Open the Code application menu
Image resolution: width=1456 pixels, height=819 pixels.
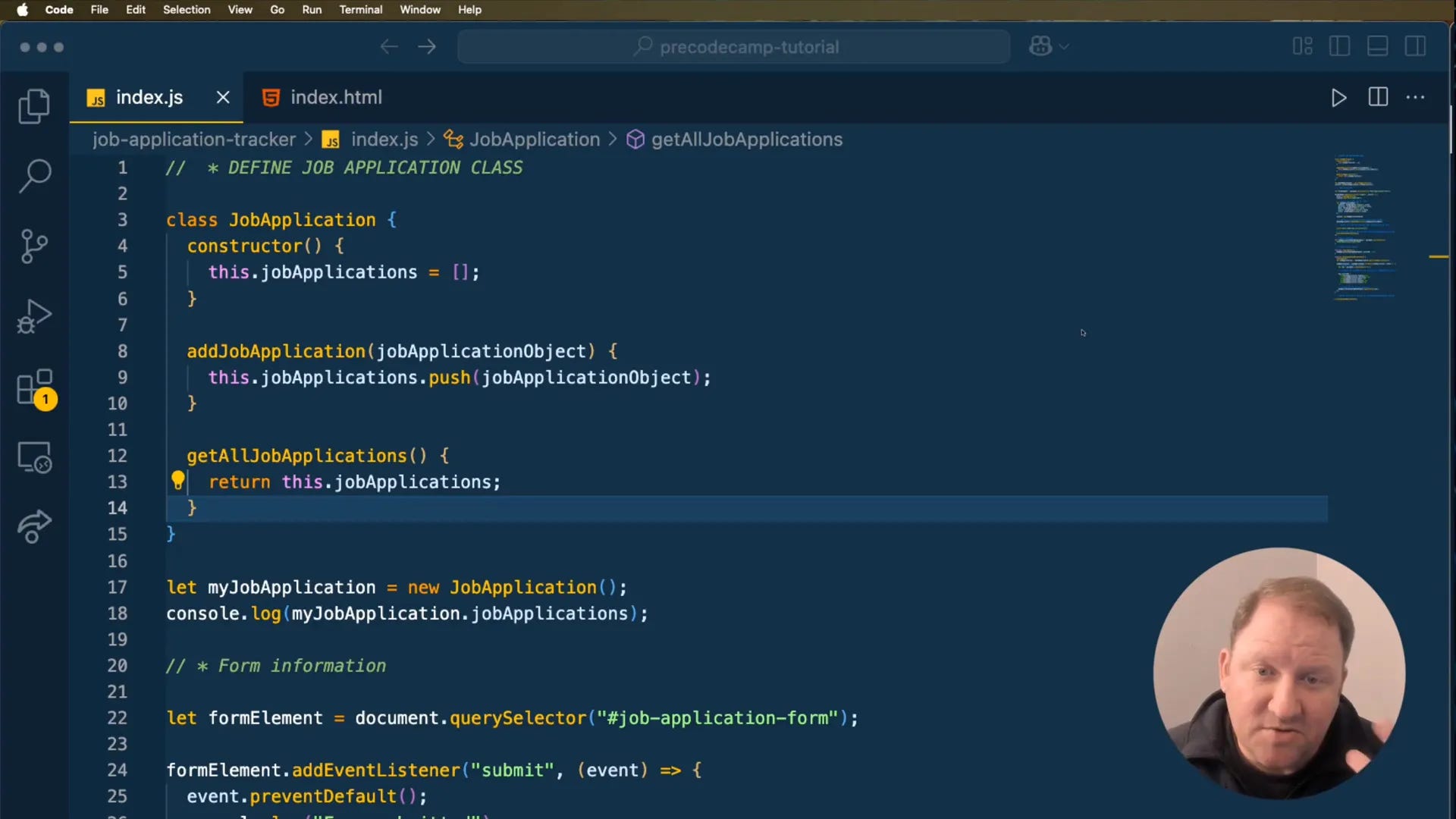(x=59, y=10)
